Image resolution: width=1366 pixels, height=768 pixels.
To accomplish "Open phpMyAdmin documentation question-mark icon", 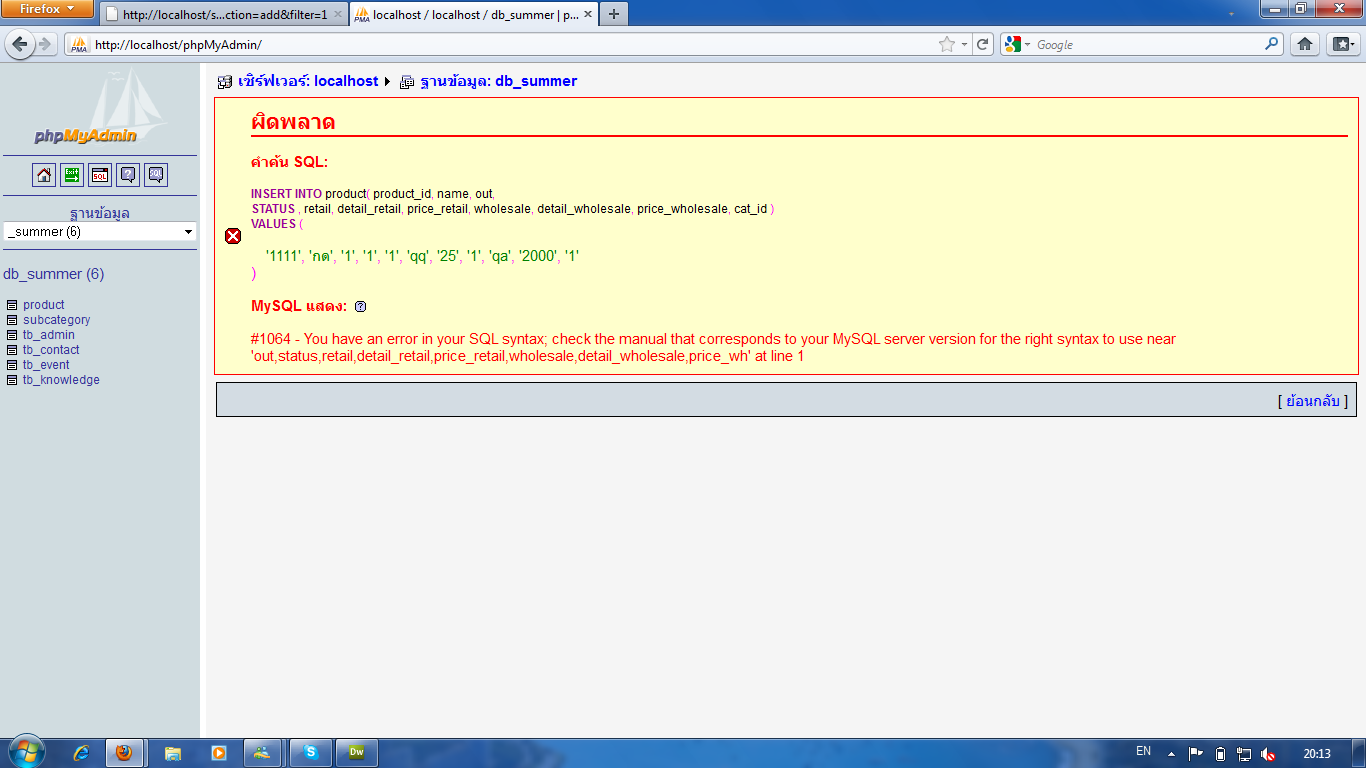I will tap(128, 175).
